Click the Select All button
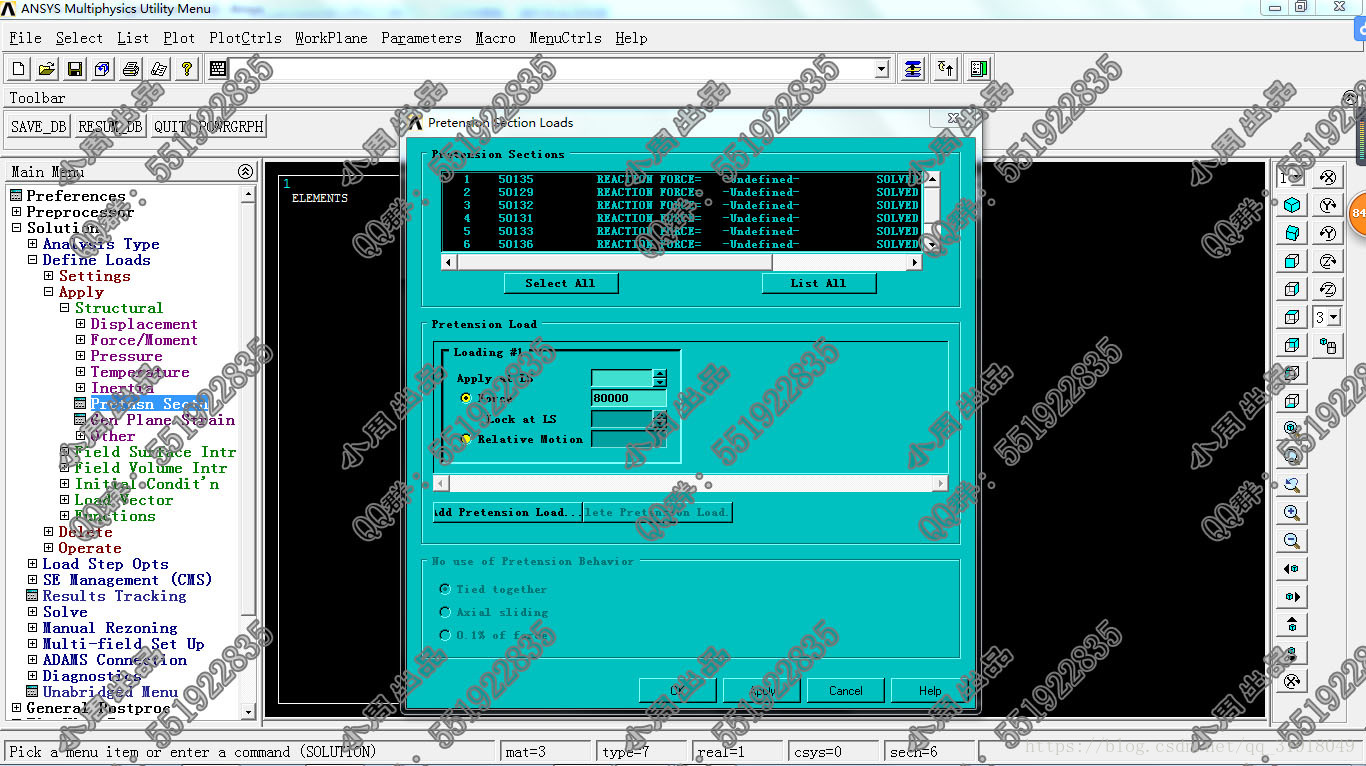This screenshot has height=766, width=1366. (x=560, y=283)
